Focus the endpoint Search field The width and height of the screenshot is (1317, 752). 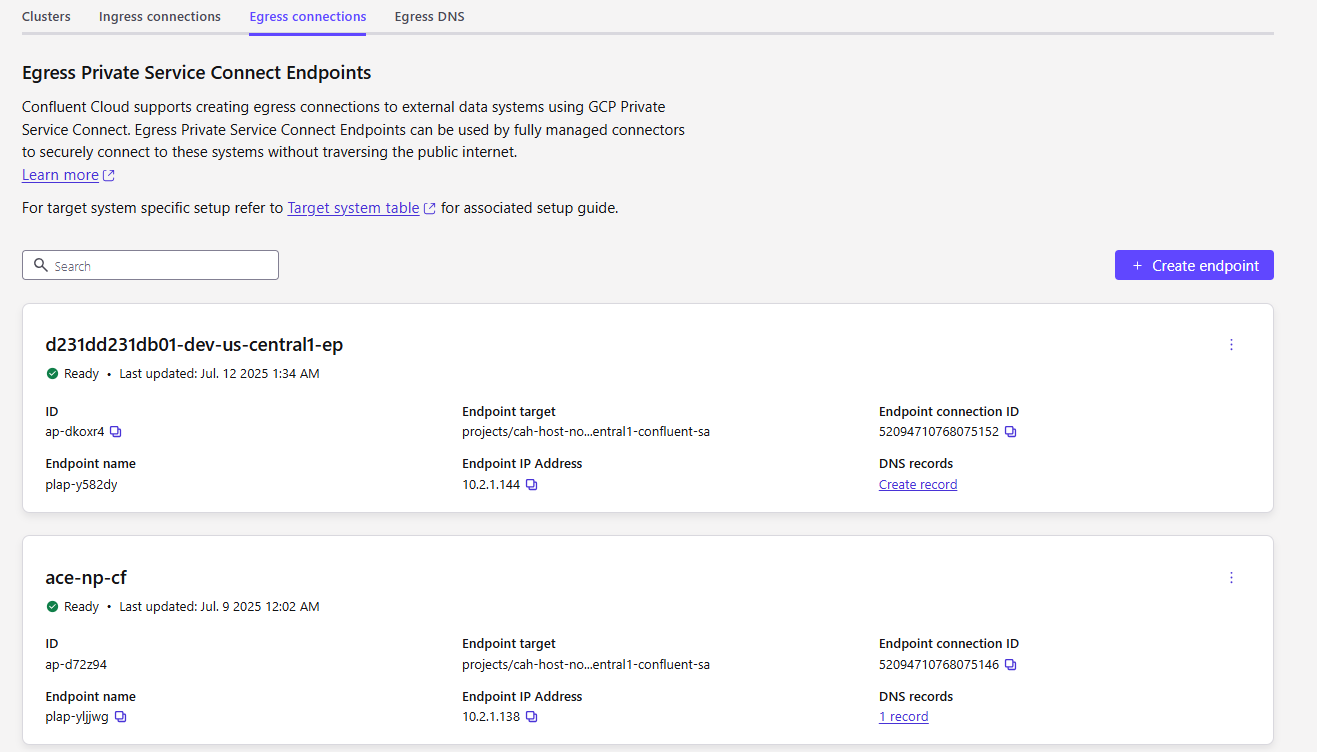[x=150, y=265]
